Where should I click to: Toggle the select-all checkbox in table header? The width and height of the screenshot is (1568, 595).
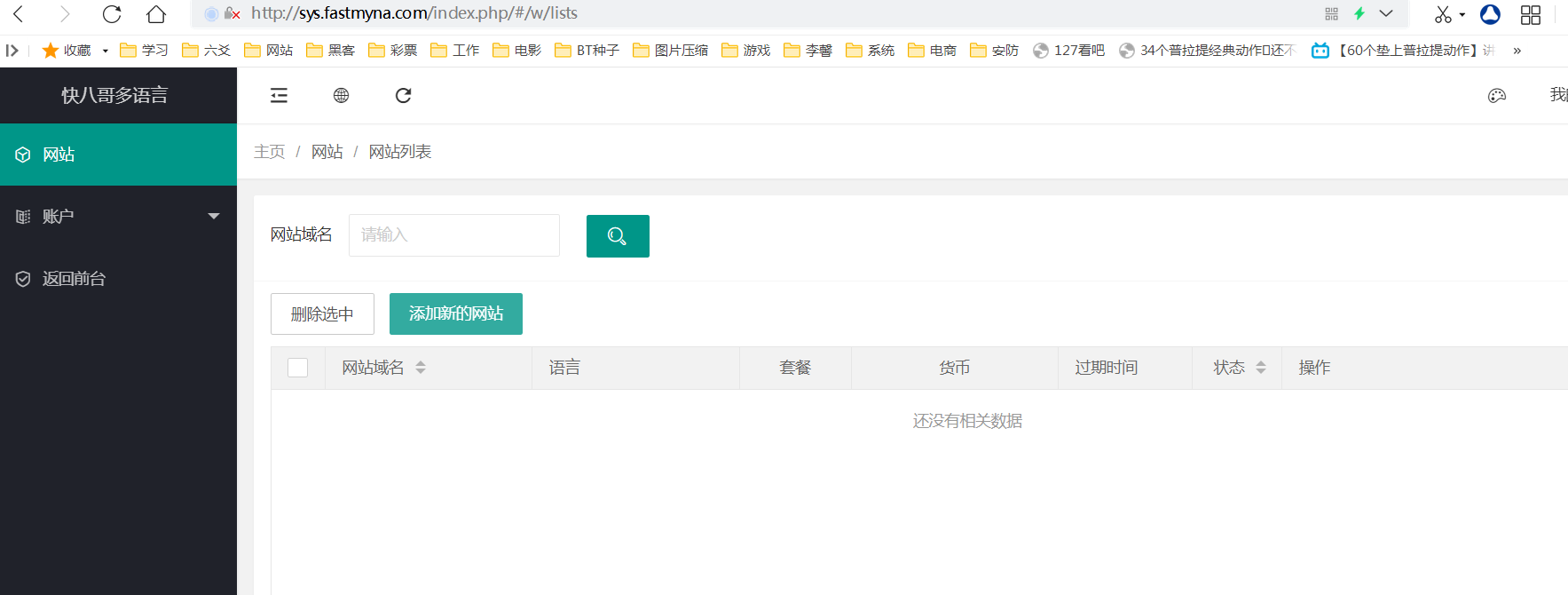point(298,368)
